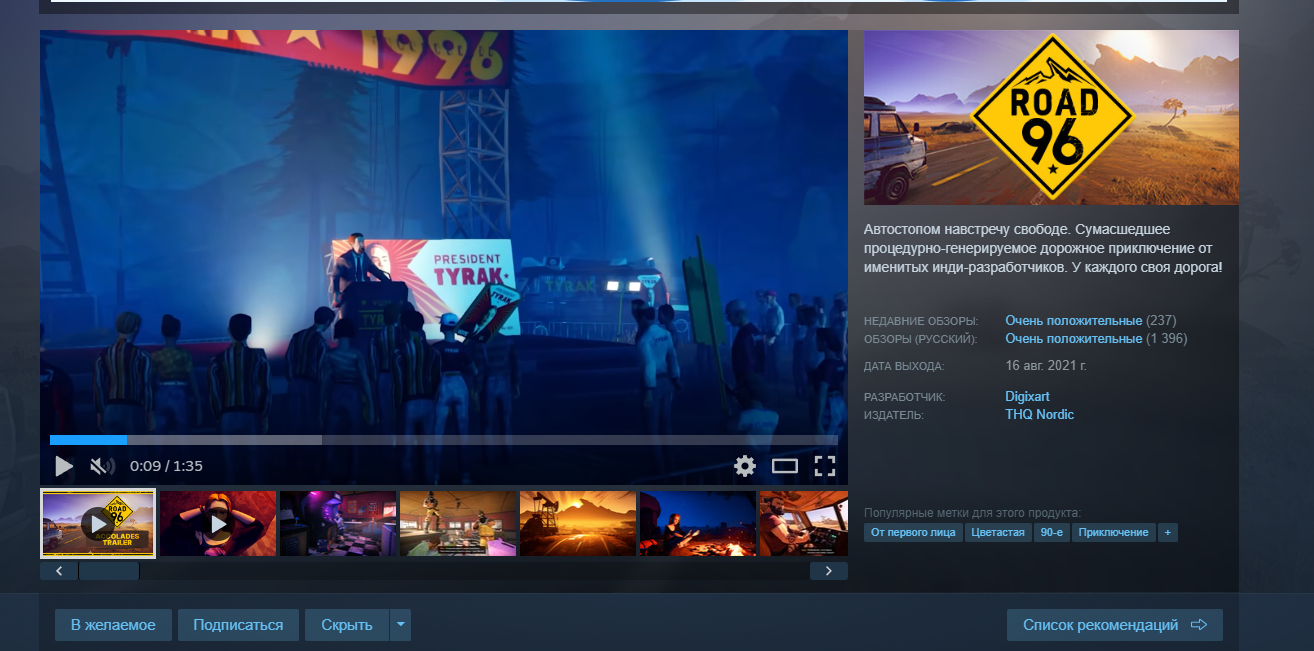Toggle theater mode view

[785, 466]
